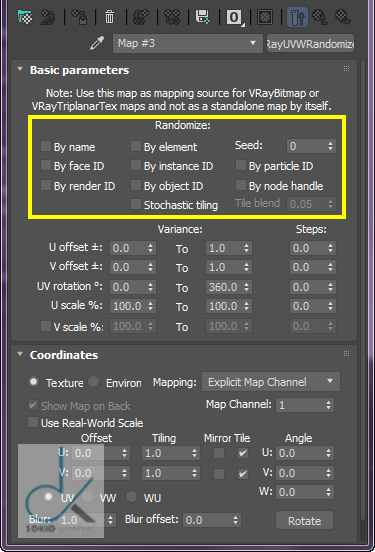Click the Rotate button
Image resolution: width=375 pixels, height=552 pixels.
tap(304, 521)
